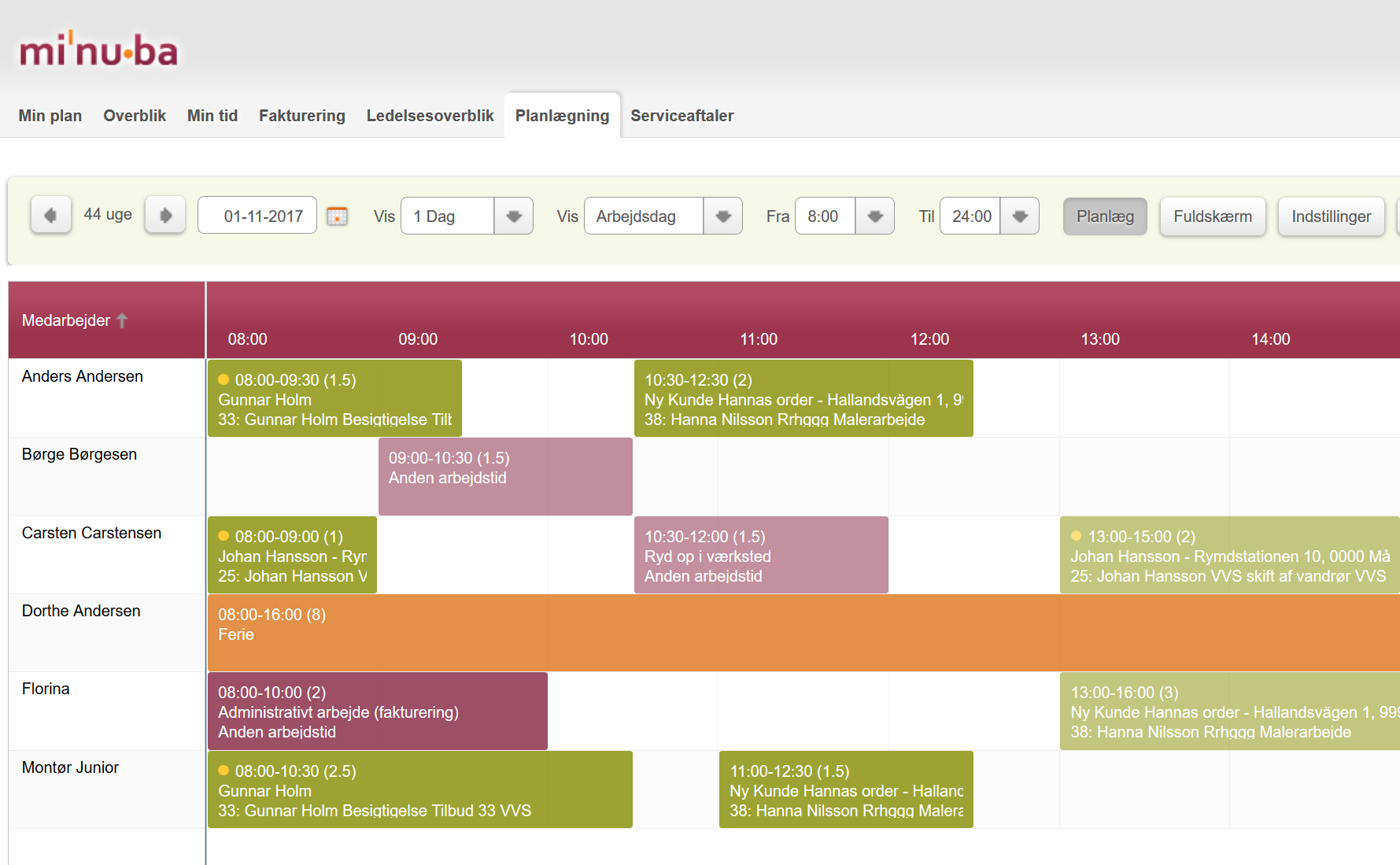This screenshot has width=1400, height=865.
Task: Toggle the Planlæg button
Action: point(1105,216)
